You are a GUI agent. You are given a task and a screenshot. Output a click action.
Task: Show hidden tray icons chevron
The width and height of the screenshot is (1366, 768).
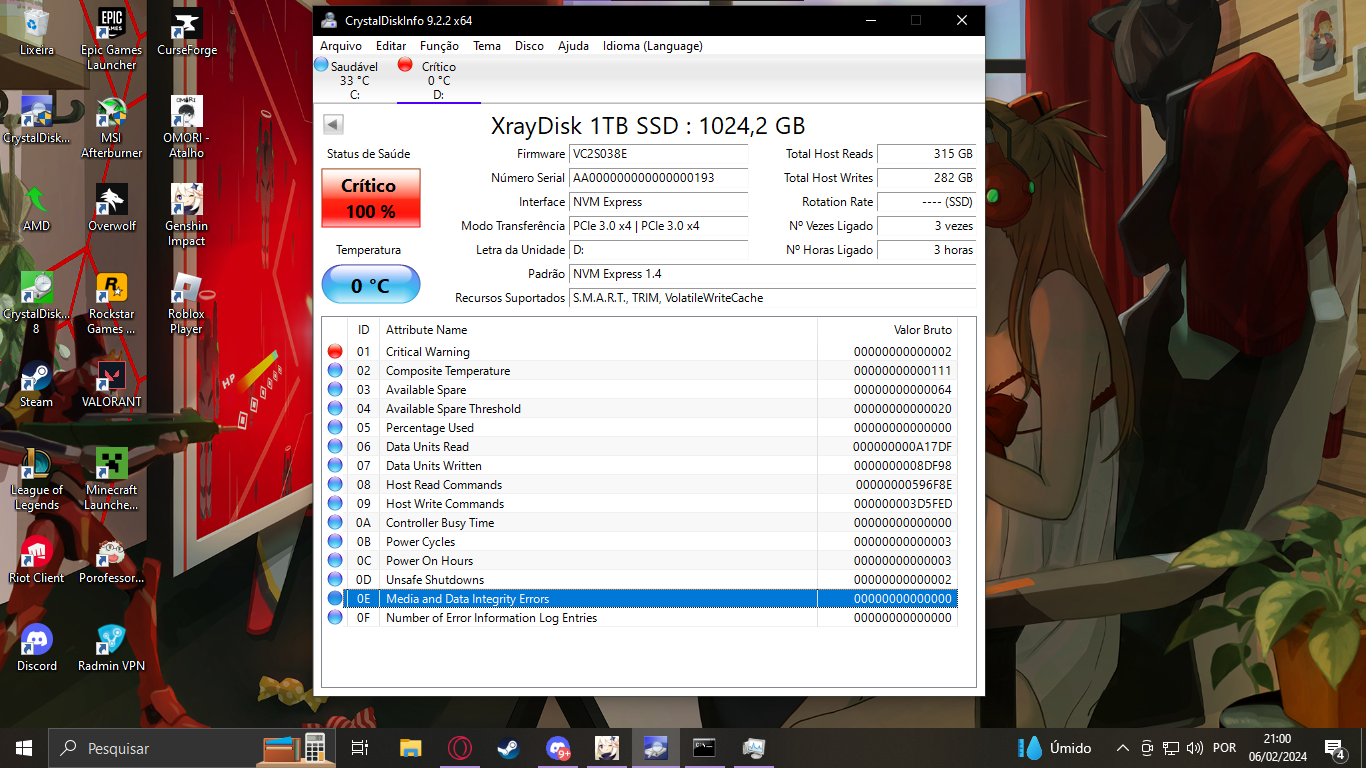[x=1122, y=748]
